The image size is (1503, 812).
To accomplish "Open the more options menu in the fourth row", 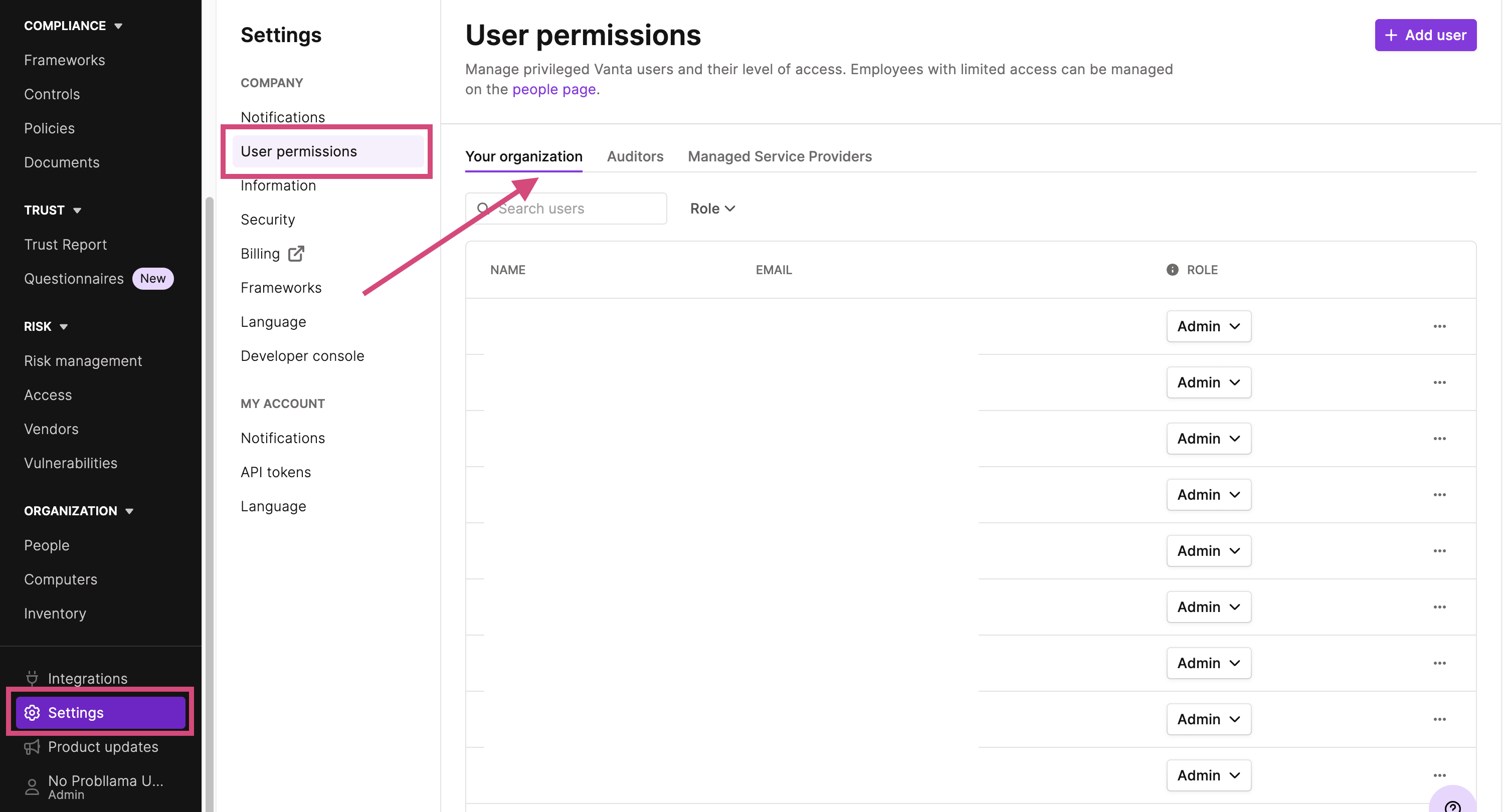I will coord(1439,495).
